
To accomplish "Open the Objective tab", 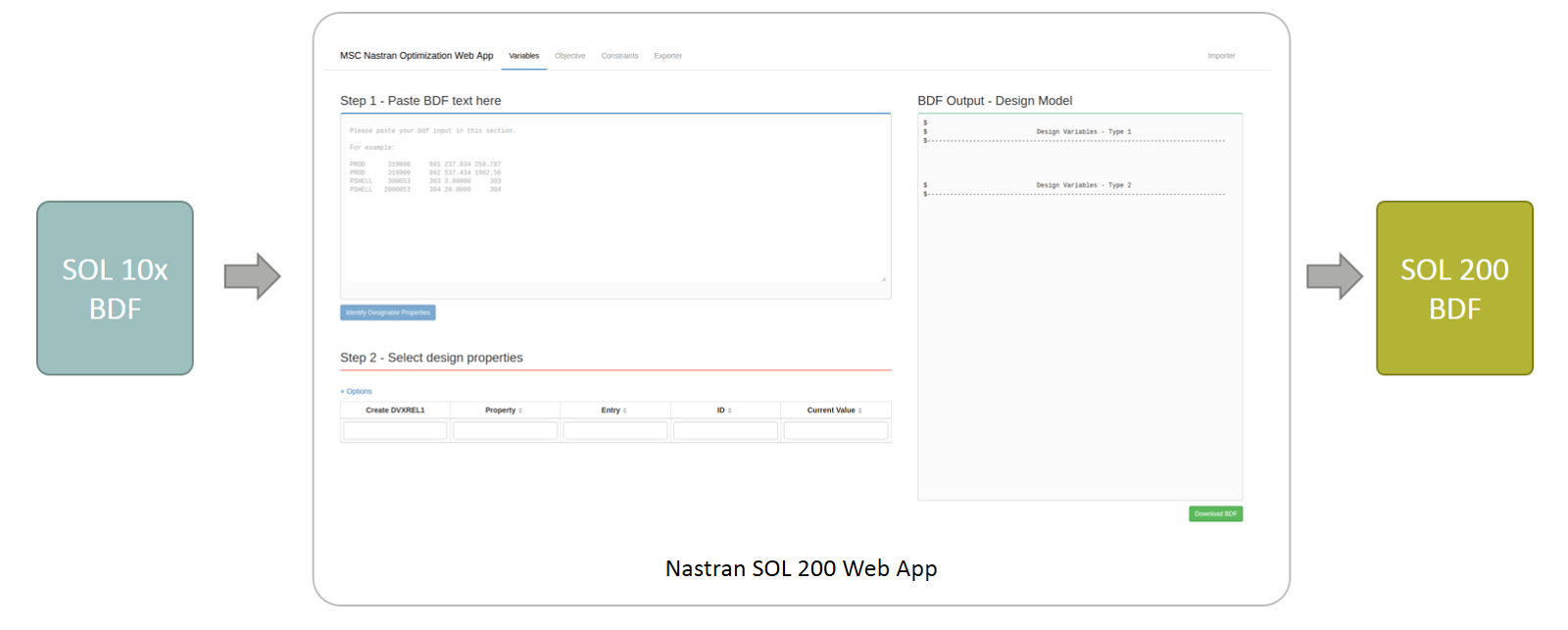I will coord(569,56).
